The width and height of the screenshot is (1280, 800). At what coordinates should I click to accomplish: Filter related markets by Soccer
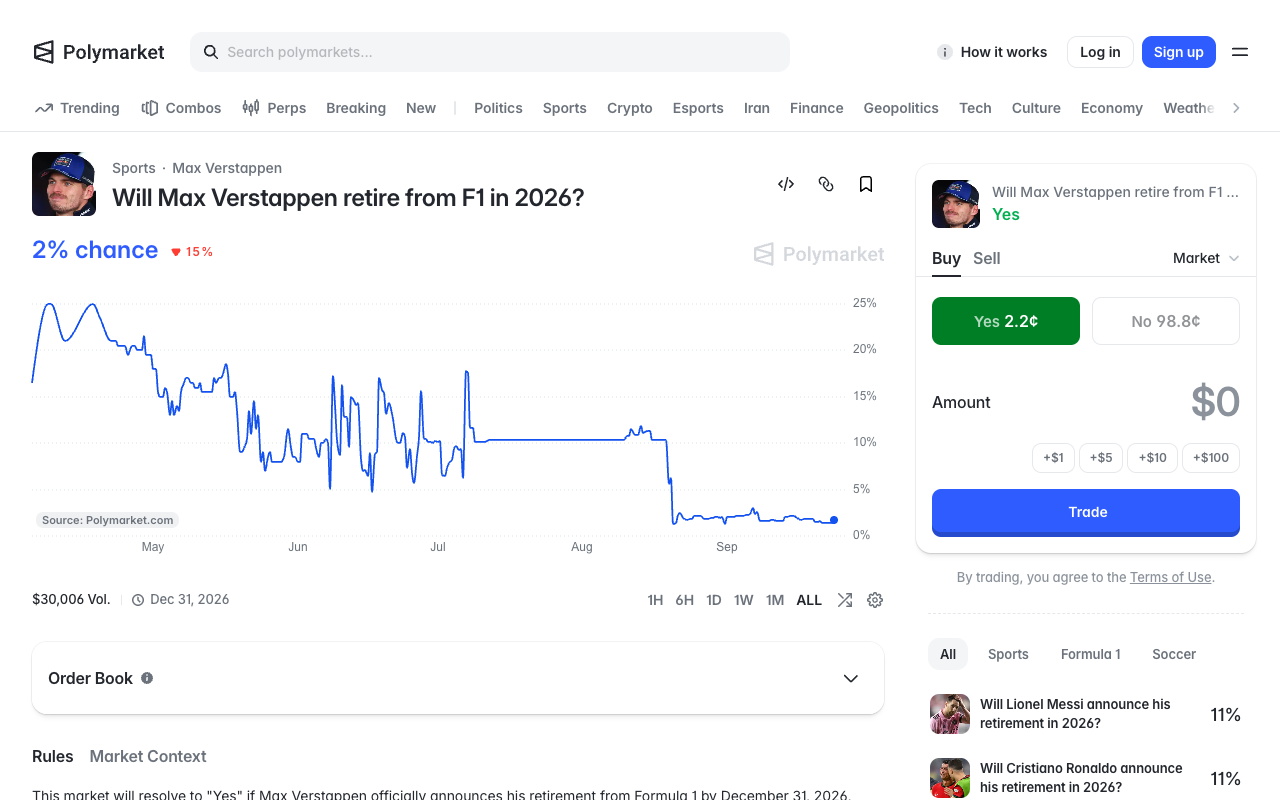coord(1174,654)
